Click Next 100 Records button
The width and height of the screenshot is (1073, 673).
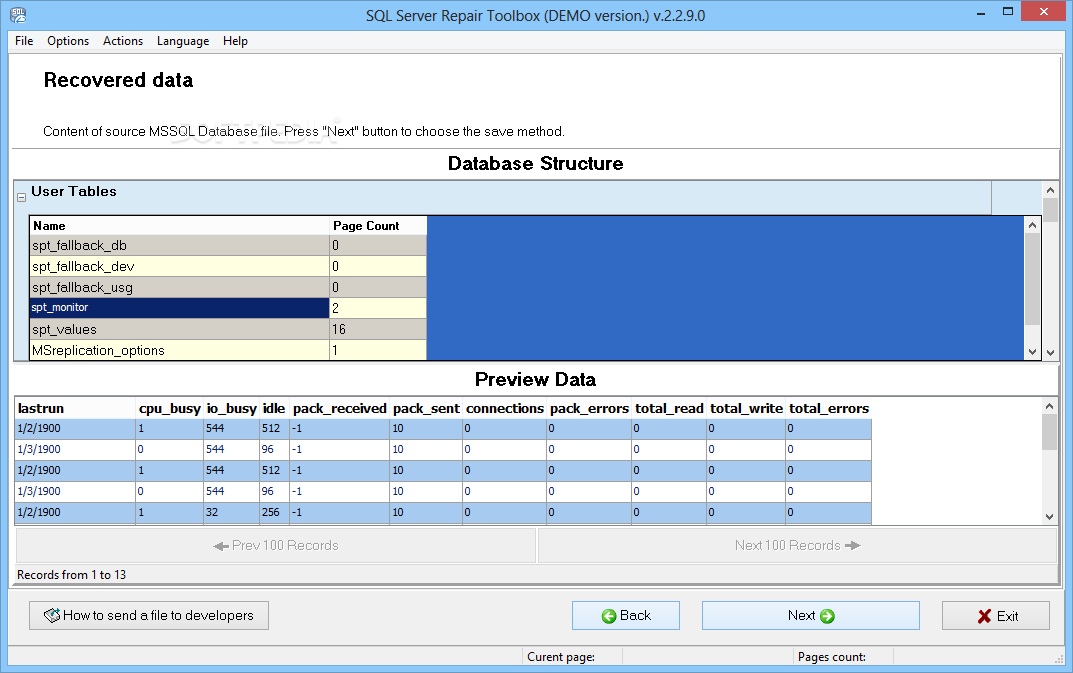coord(797,546)
